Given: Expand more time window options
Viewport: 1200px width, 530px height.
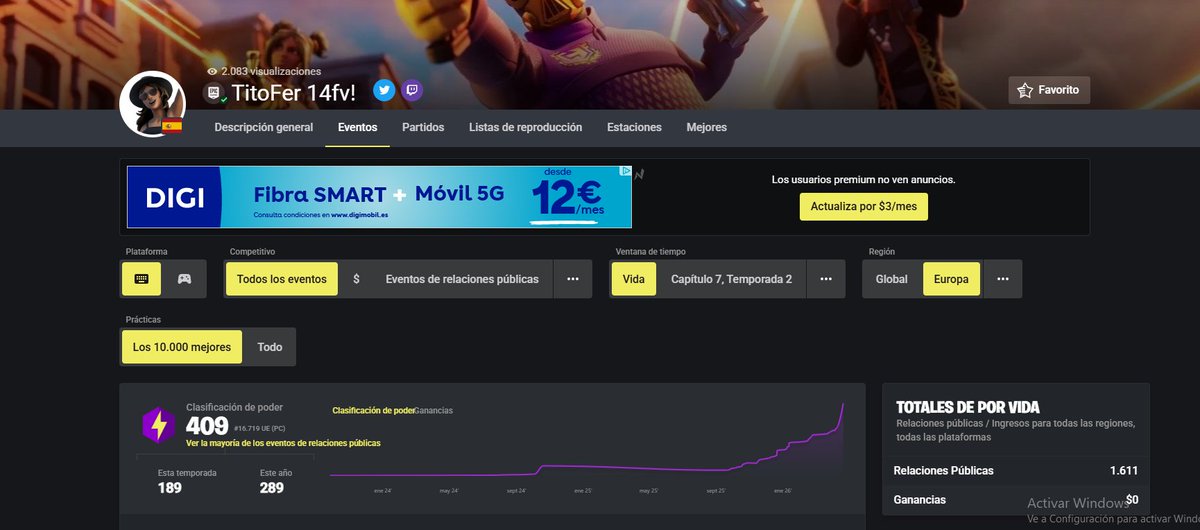Looking at the screenshot, I should click(826, 279).
